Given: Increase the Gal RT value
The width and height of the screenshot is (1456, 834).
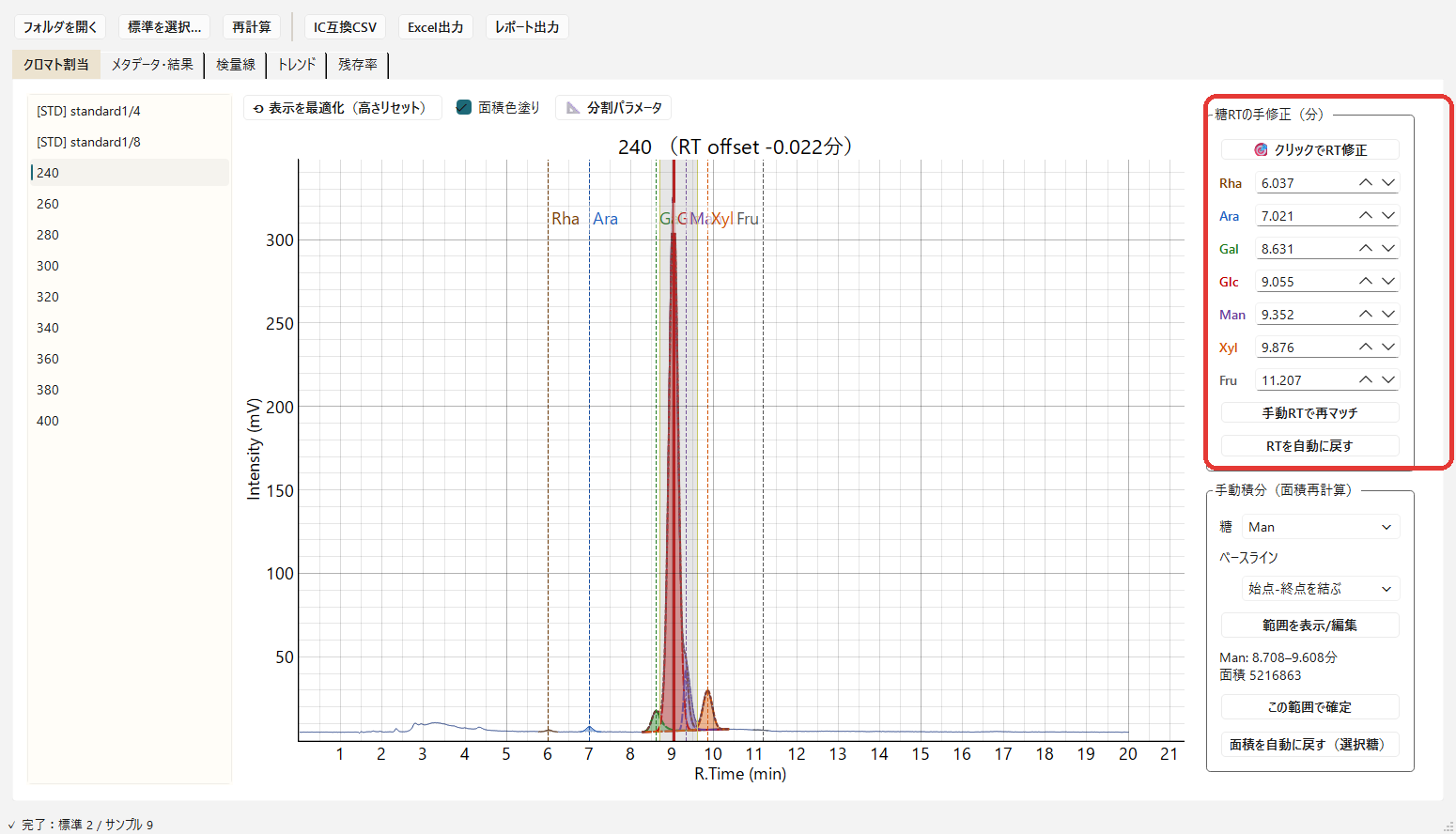Looking at the screenshot, I should coord(1366,249).
